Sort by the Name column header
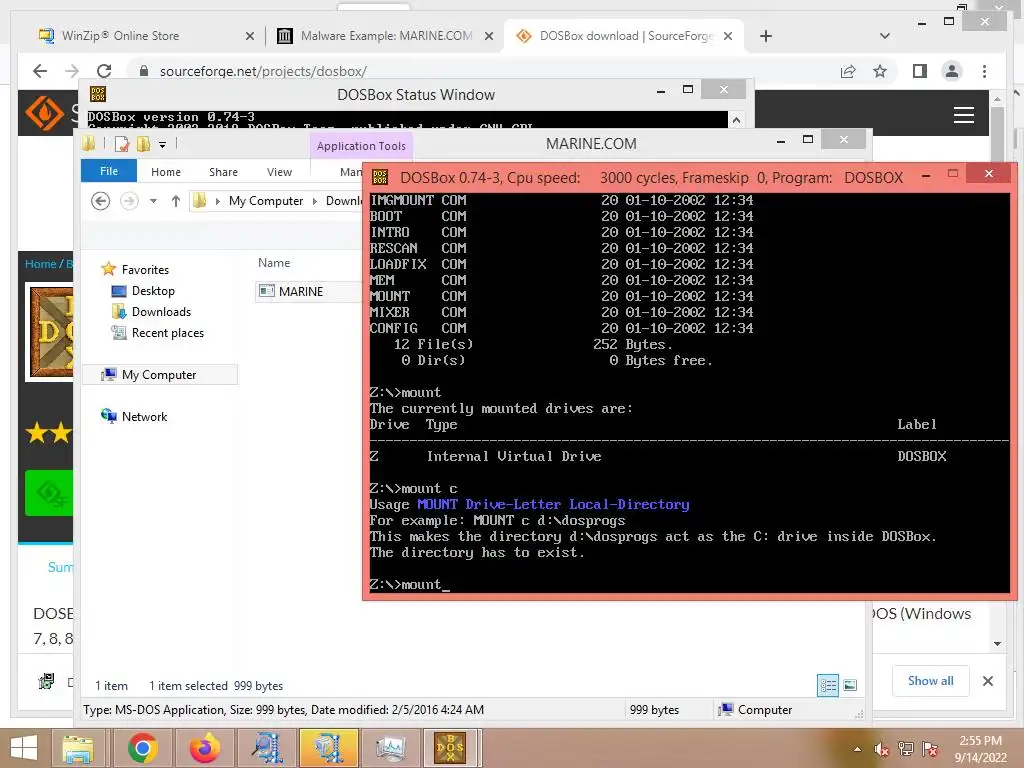 point(274,263)
